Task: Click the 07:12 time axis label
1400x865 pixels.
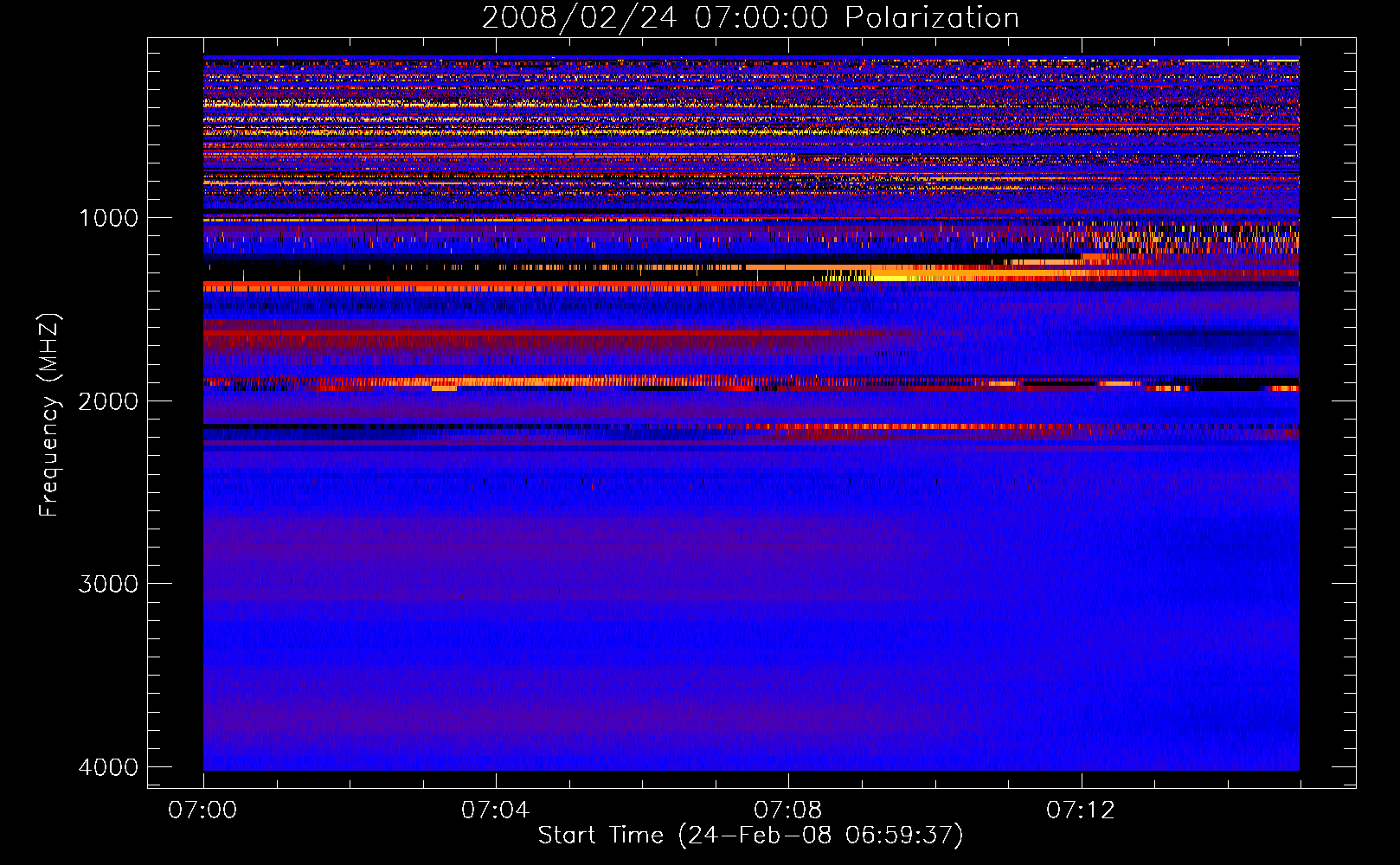Action: pyautogui.click(x=1081, y=811)
